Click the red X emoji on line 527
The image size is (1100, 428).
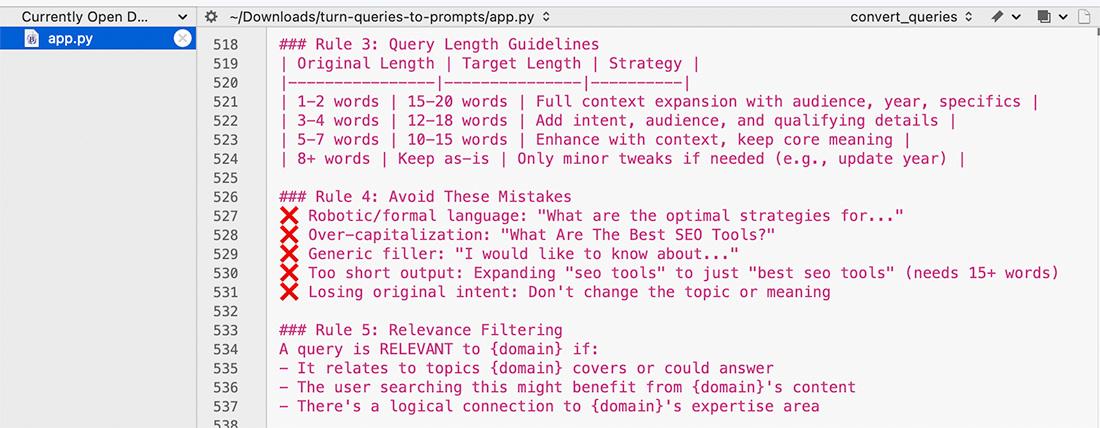coord(290,216)
